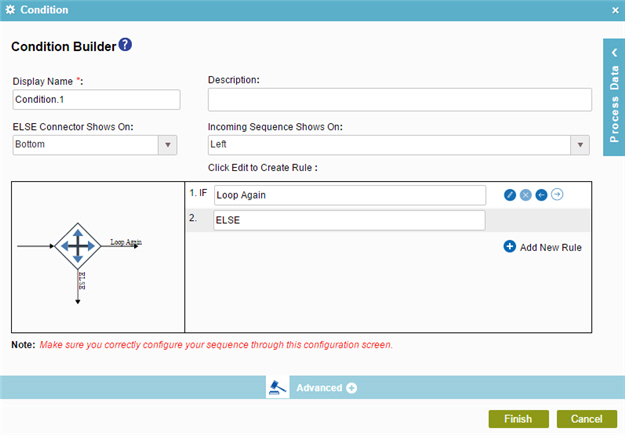Expand the Process Data side panel

614,97
